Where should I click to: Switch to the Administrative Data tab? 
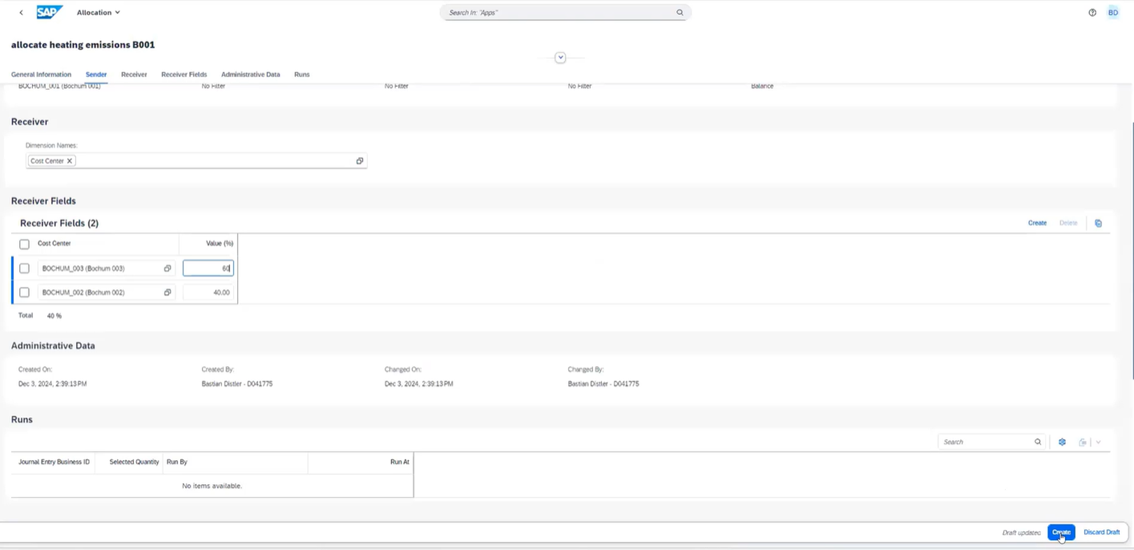[x=250, y=75]
